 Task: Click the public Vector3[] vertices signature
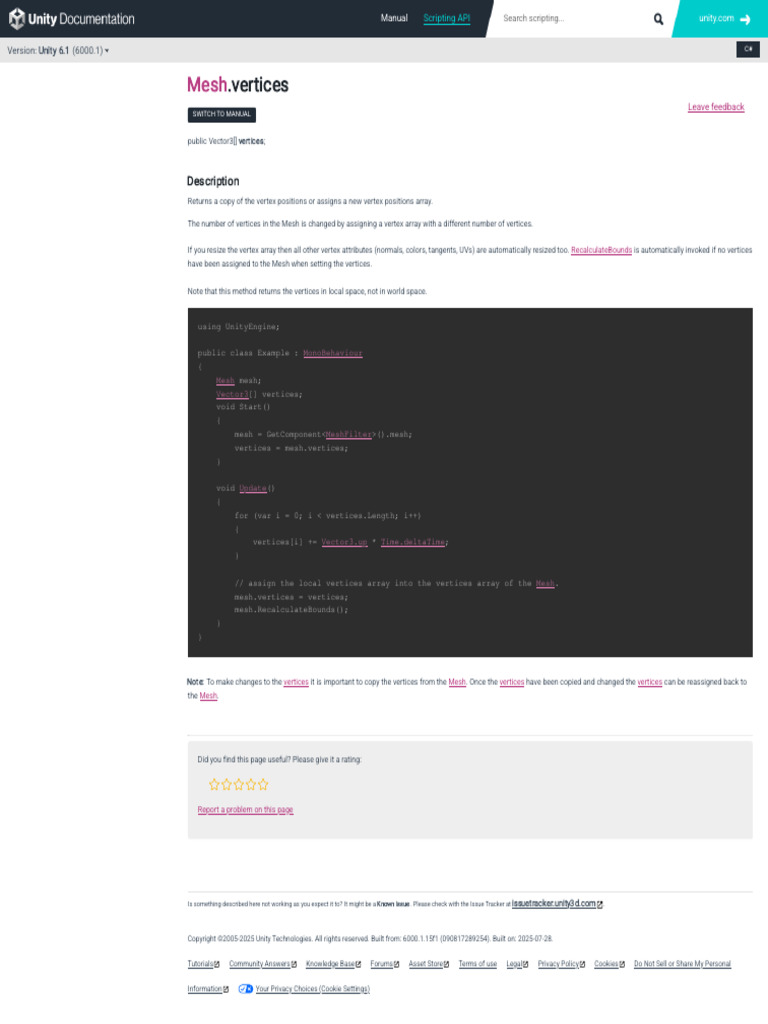tap(226, 142)
